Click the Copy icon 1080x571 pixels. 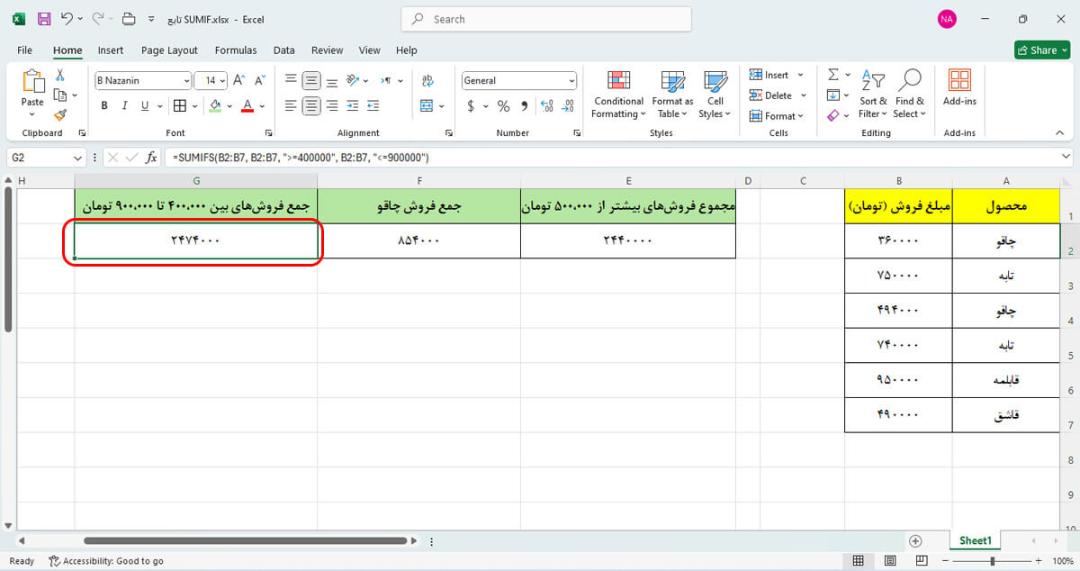(x=60, y=95)
